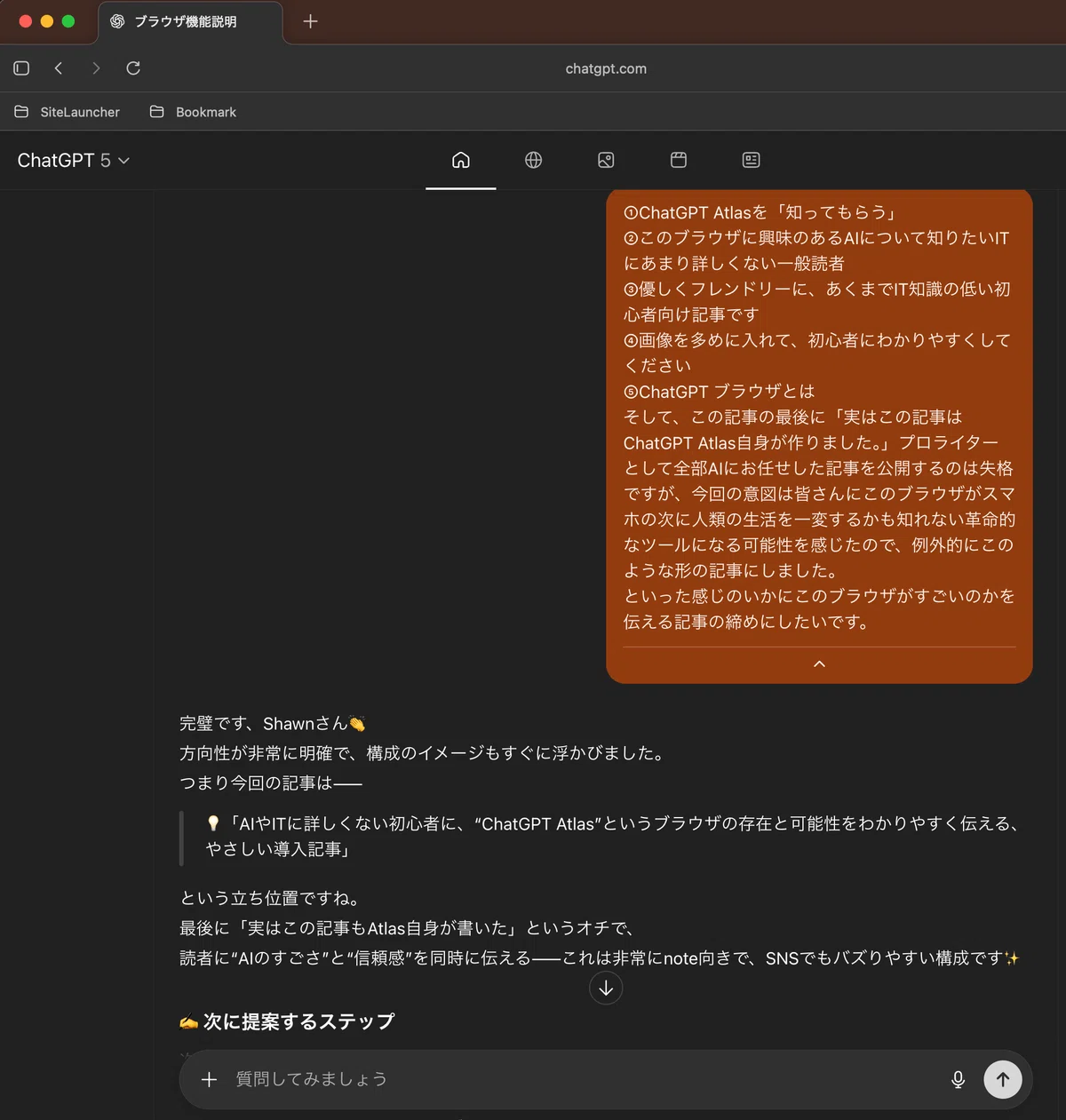Viewport: 1066px width, 1120px height.
Task: Start voice dictation with microphone icon
Action: click(x=958, y=1079)
